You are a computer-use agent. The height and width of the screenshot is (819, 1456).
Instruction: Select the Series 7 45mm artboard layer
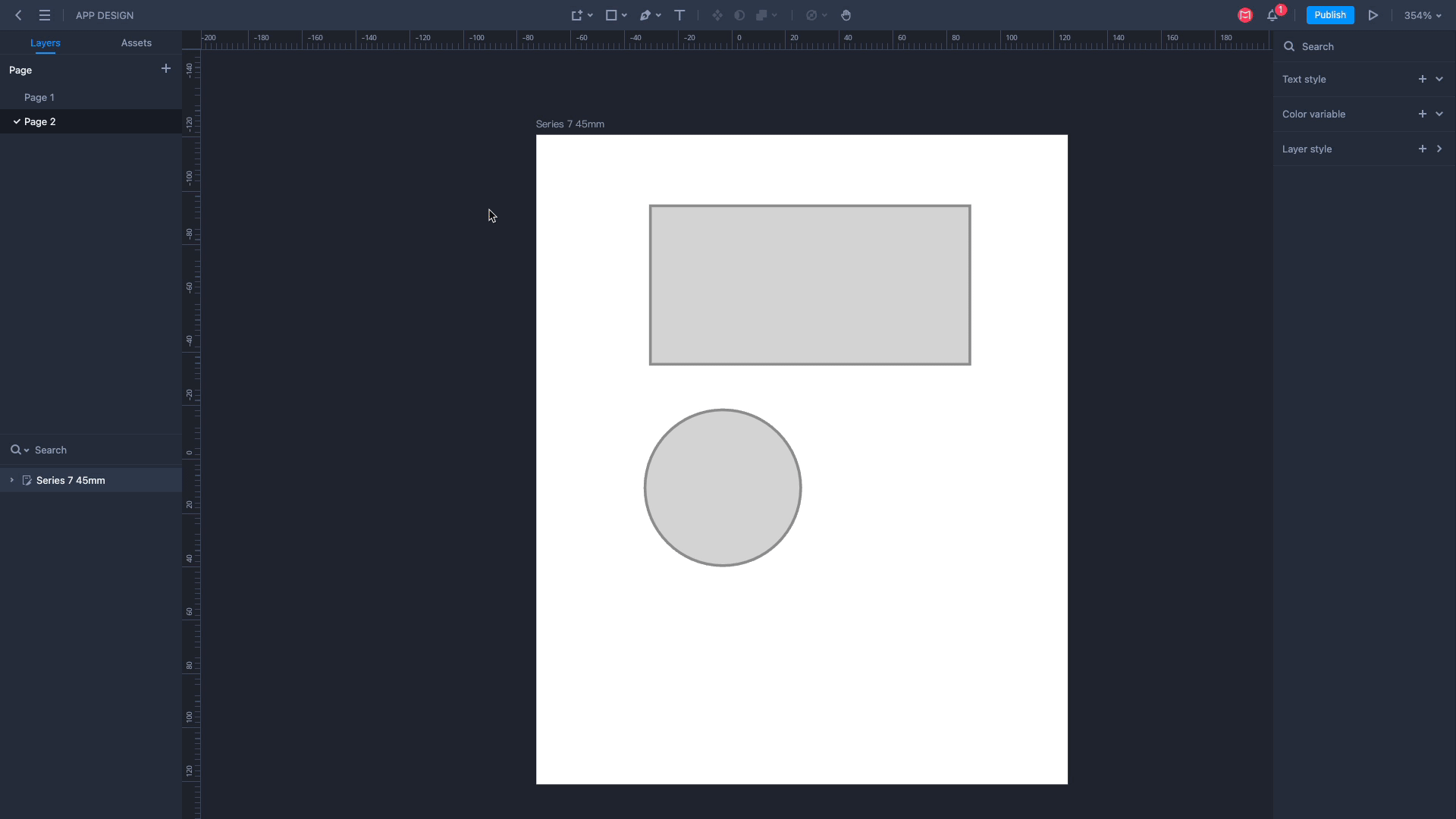tap(91, 480)
